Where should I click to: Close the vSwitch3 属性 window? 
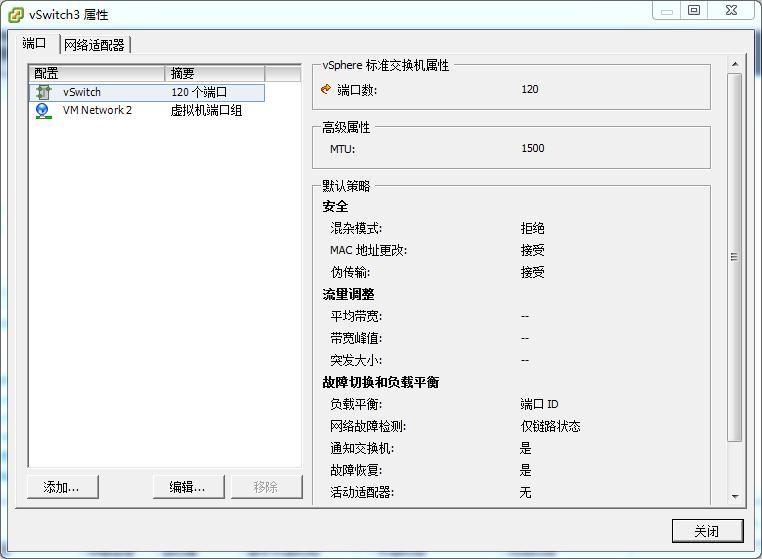(x=731, y=10)
